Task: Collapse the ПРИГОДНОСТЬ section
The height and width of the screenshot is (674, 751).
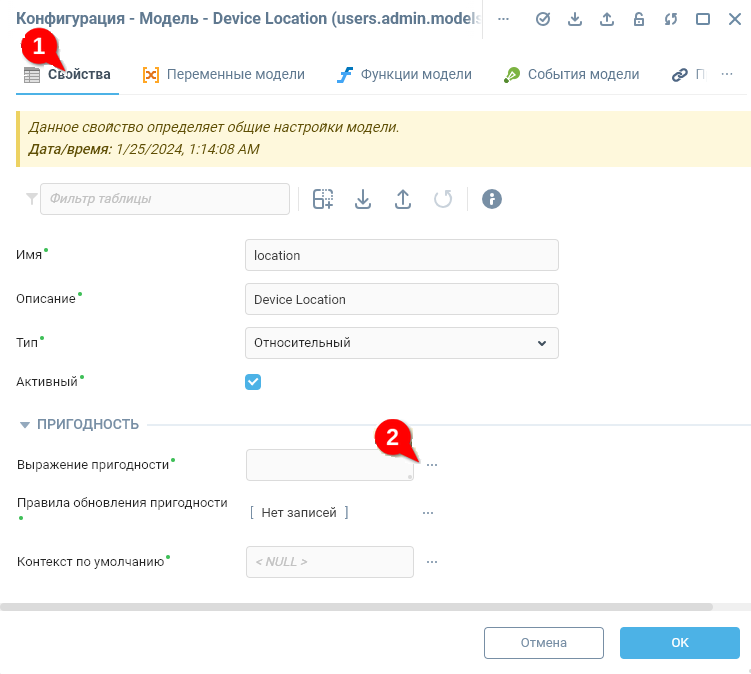Action: [x=26, y=425]
